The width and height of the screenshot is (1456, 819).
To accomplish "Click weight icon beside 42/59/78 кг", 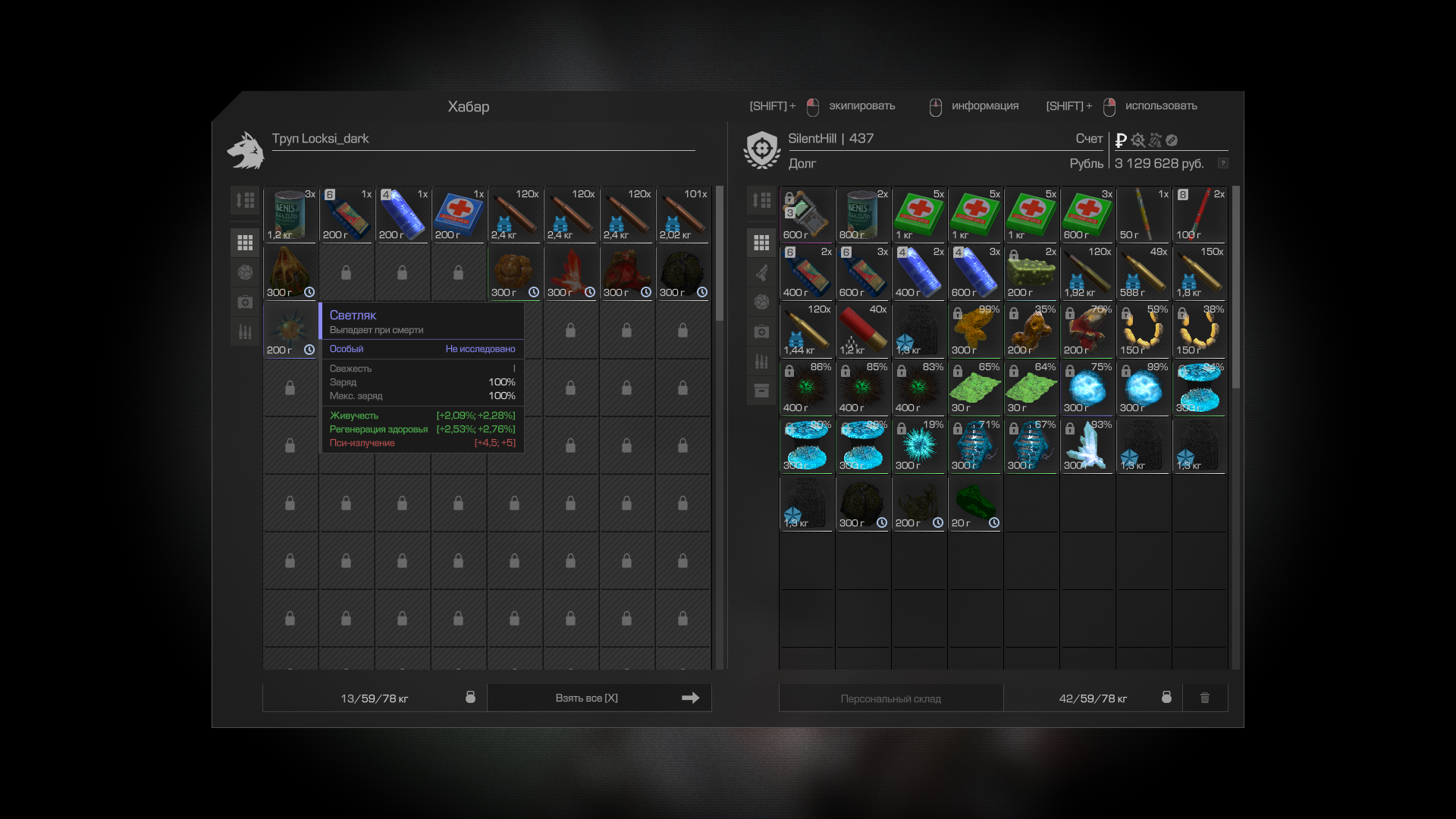I will tap(1166, 697).
